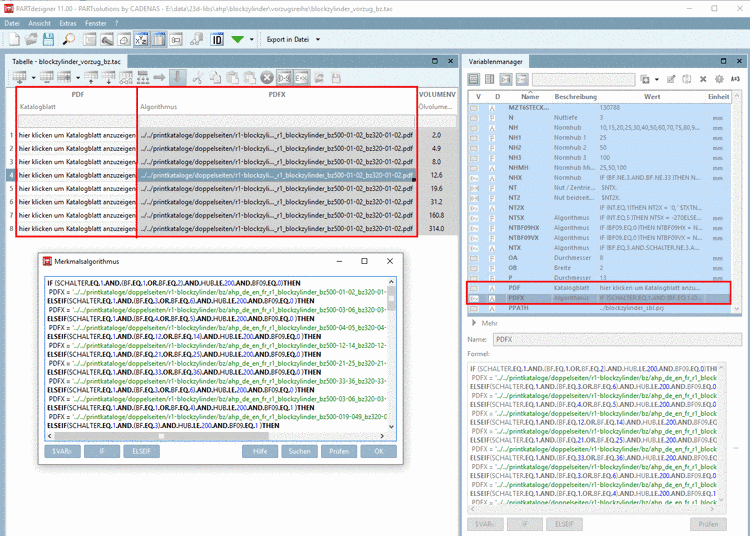Click the scissors cut icon in table toolbar
Screen dimensions: 750x536
coord(198,77)
